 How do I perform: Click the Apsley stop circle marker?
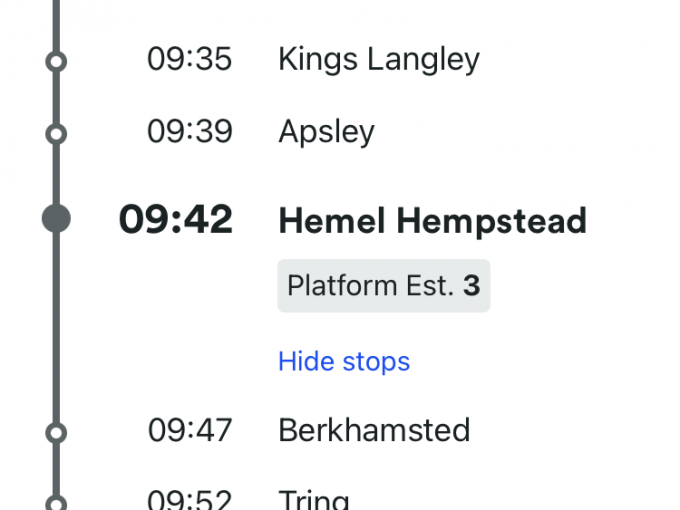pyautogui.click(x=57, y=133)
